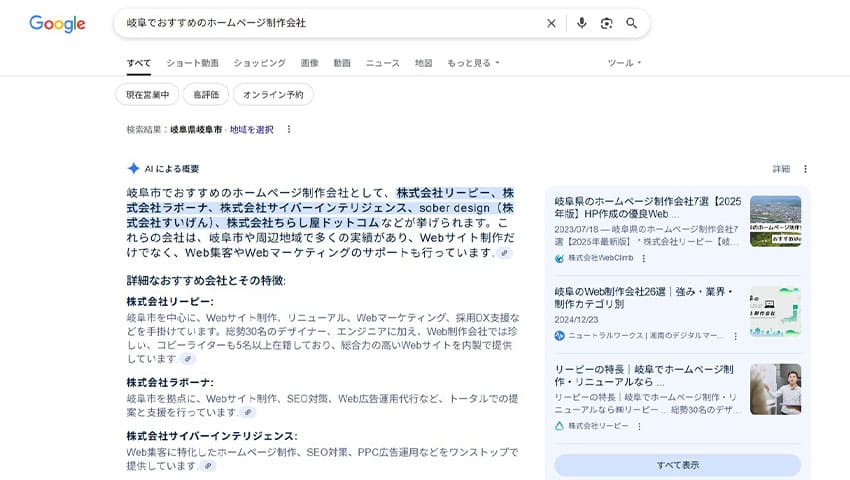The image size is (850, 480).
Task: Click the 詳細 link in AI overview
Action: point(781,169)
